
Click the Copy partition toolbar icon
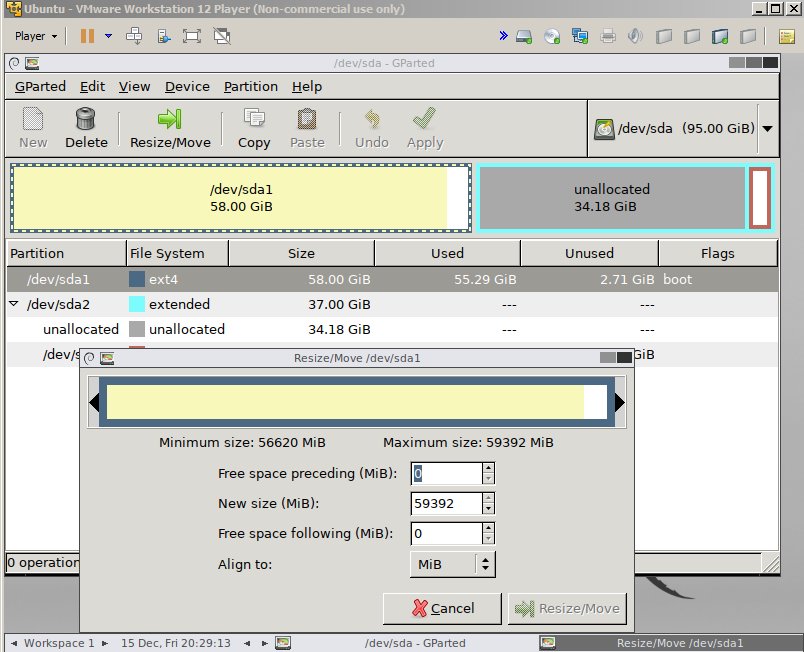coord(254,118)
